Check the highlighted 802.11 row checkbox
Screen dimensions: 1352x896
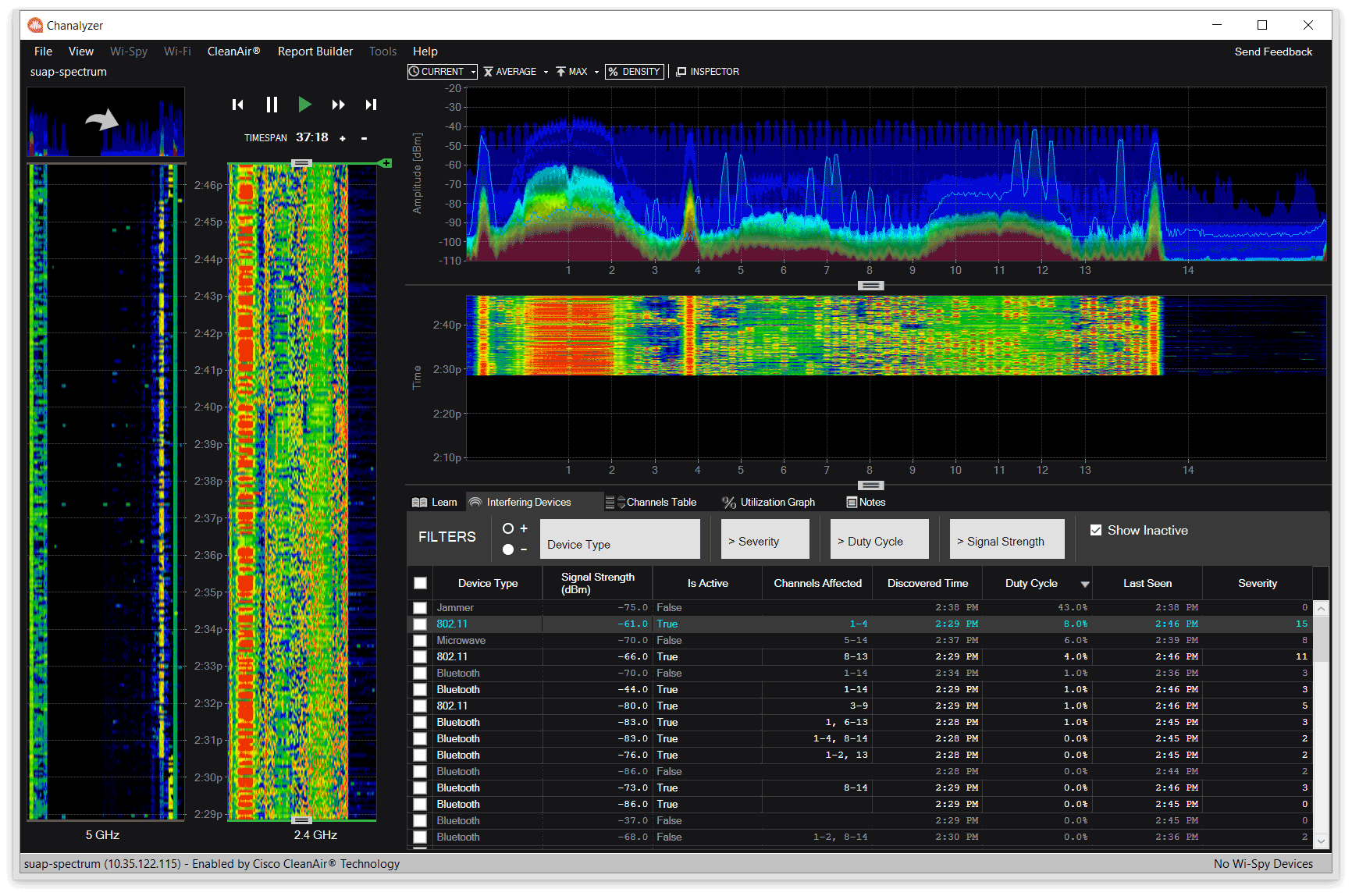[420, 624]
